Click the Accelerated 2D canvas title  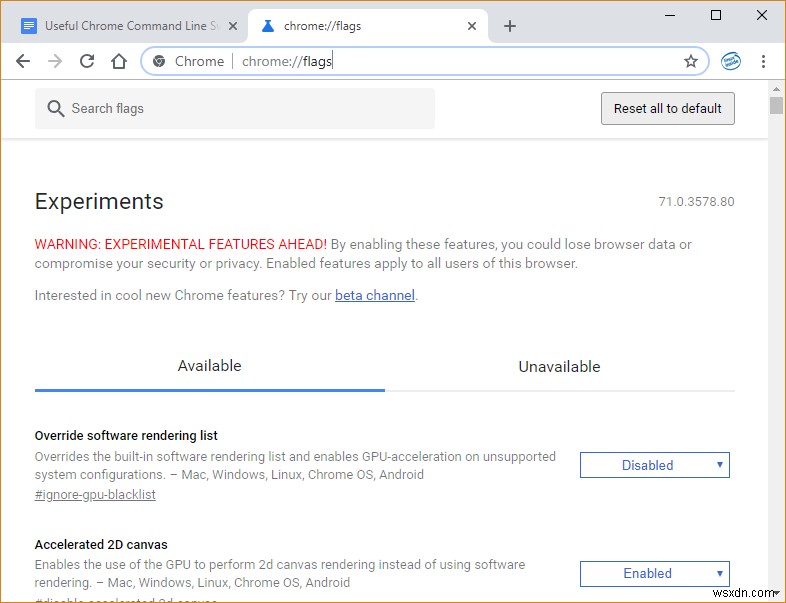point(101,544)
